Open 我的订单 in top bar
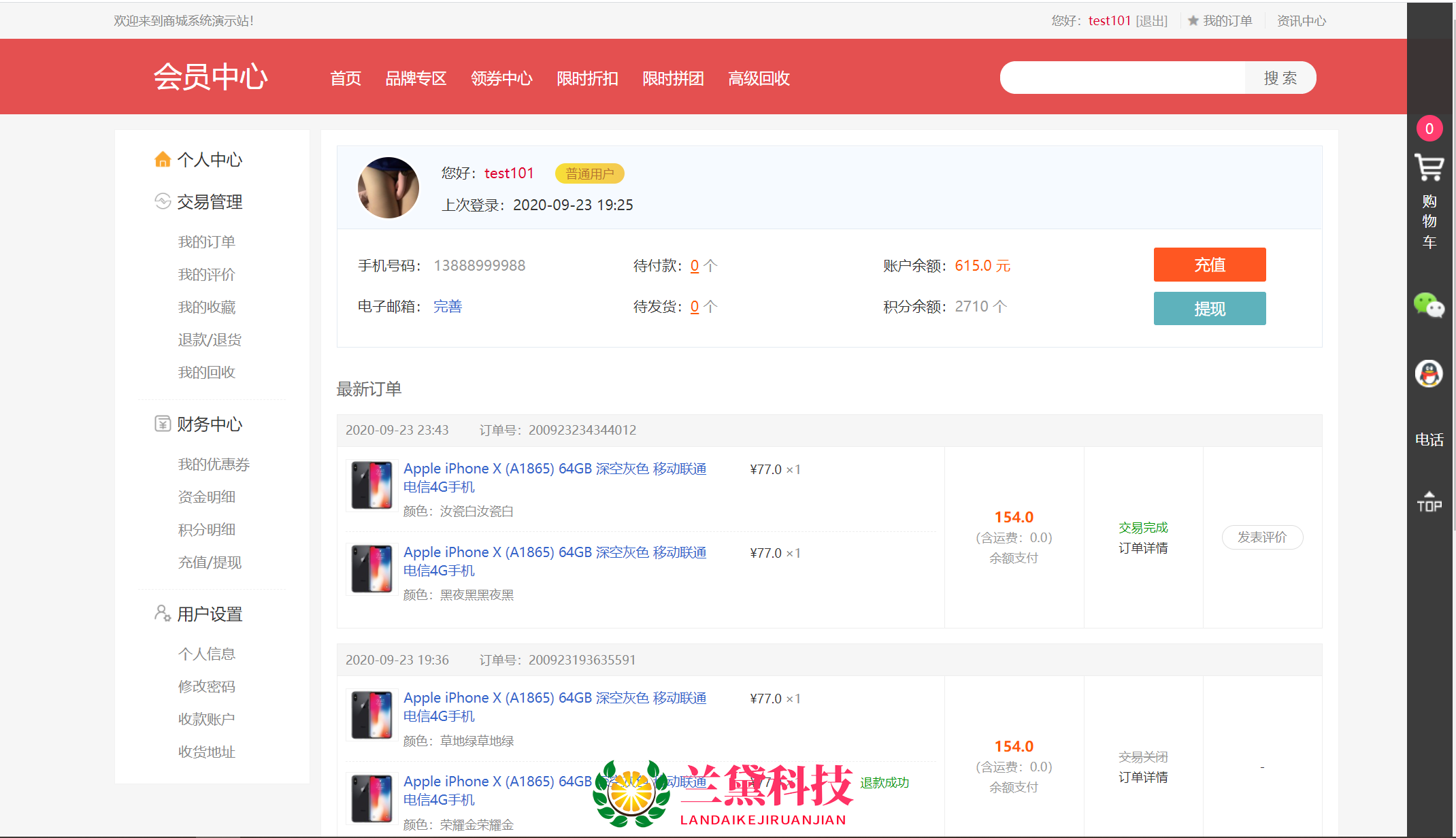 [x=1227, y=21]
